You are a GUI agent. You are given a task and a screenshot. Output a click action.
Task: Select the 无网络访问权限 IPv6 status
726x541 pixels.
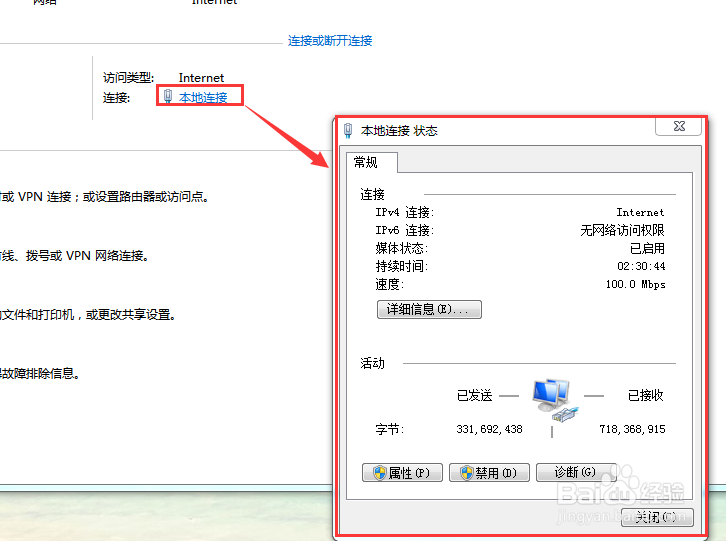[622, 230]
